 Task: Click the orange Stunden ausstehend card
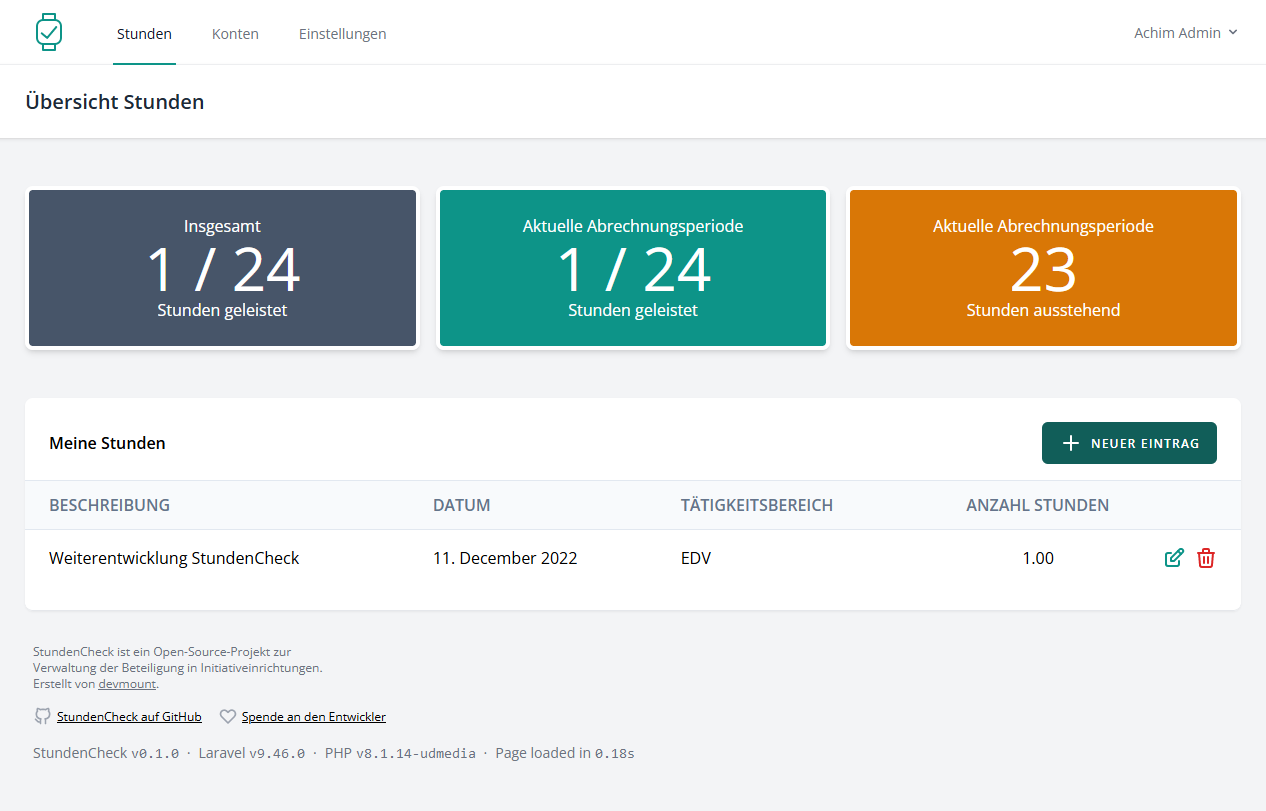1043,267
